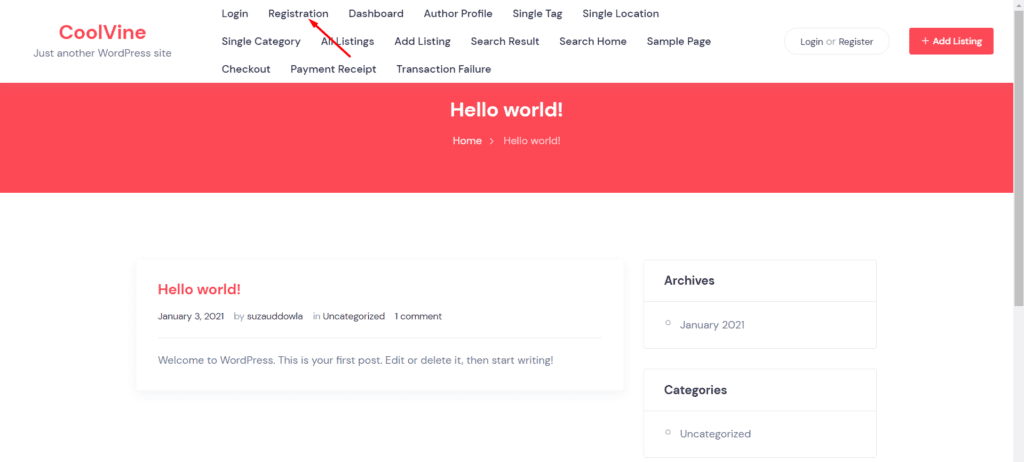View the 1 comment link
Viewport: 1024px width, 462px height.
[418, 316]
